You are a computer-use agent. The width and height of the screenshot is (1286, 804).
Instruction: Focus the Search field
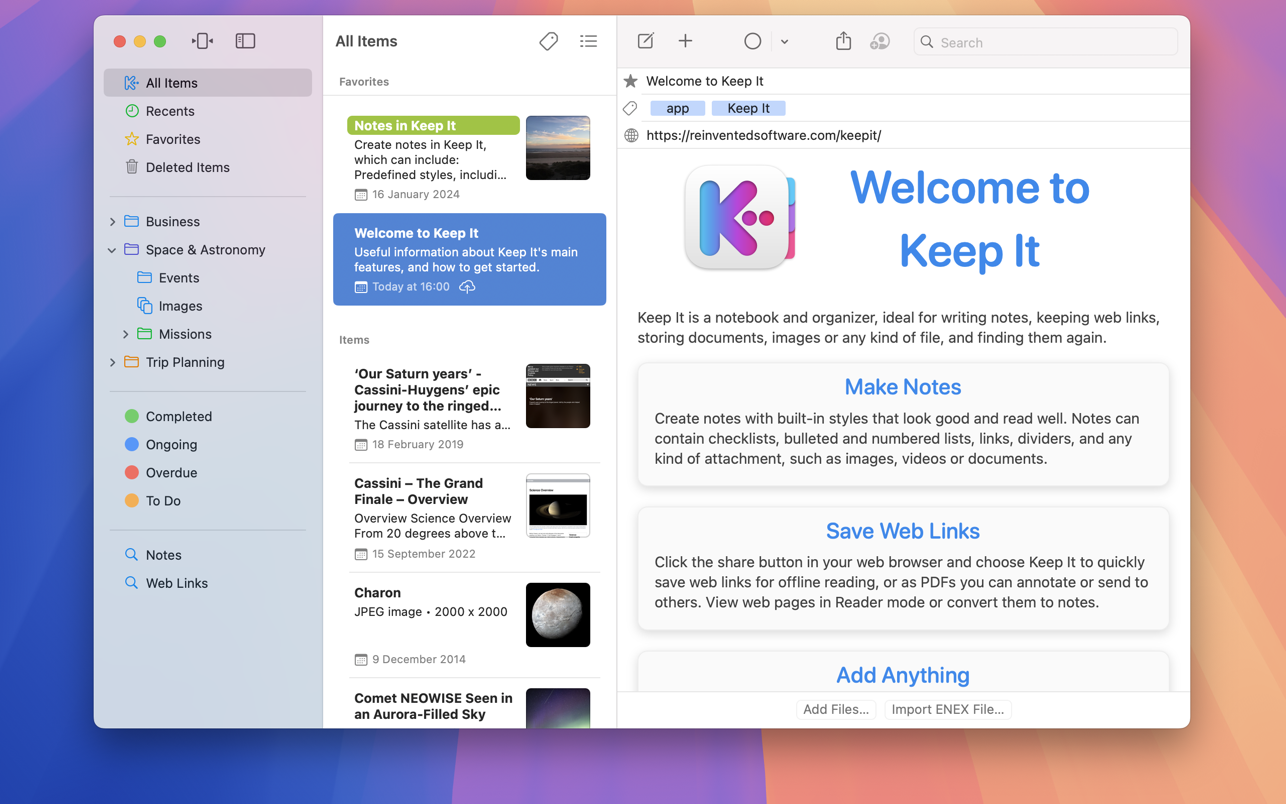1046,42
